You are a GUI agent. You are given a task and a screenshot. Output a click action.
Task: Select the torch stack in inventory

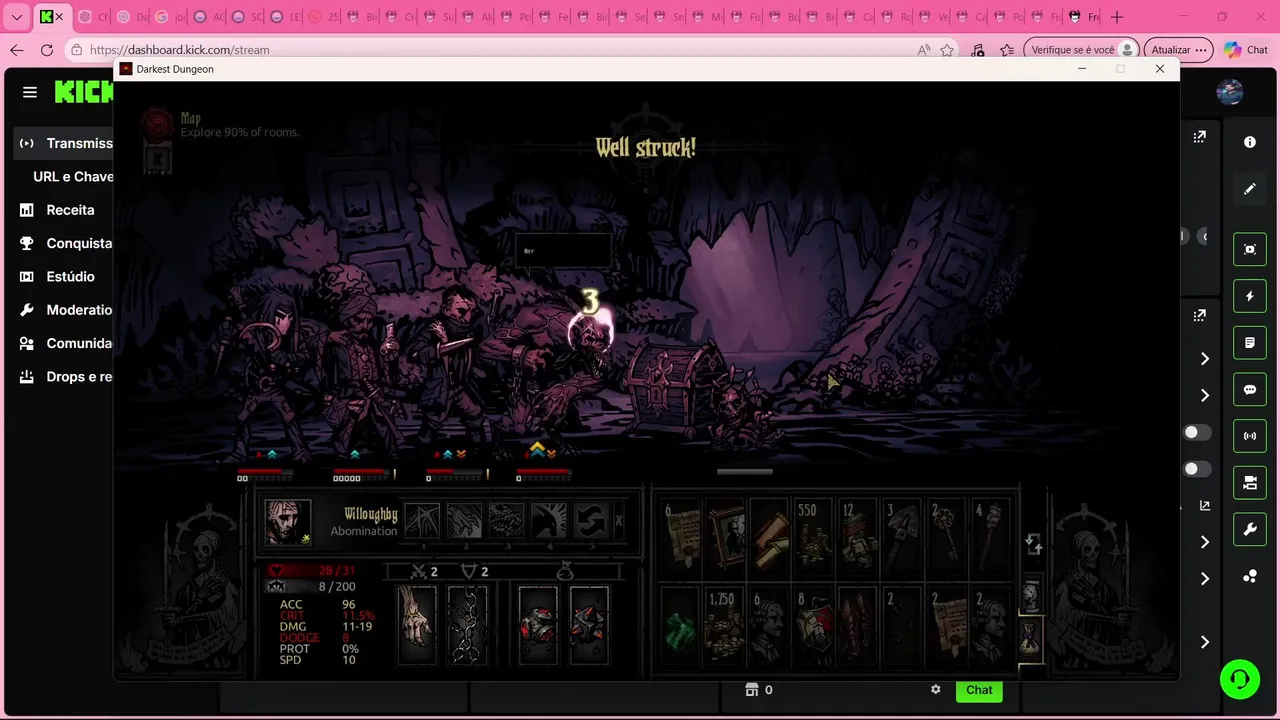pyautogui.click(x=992, y=539)
